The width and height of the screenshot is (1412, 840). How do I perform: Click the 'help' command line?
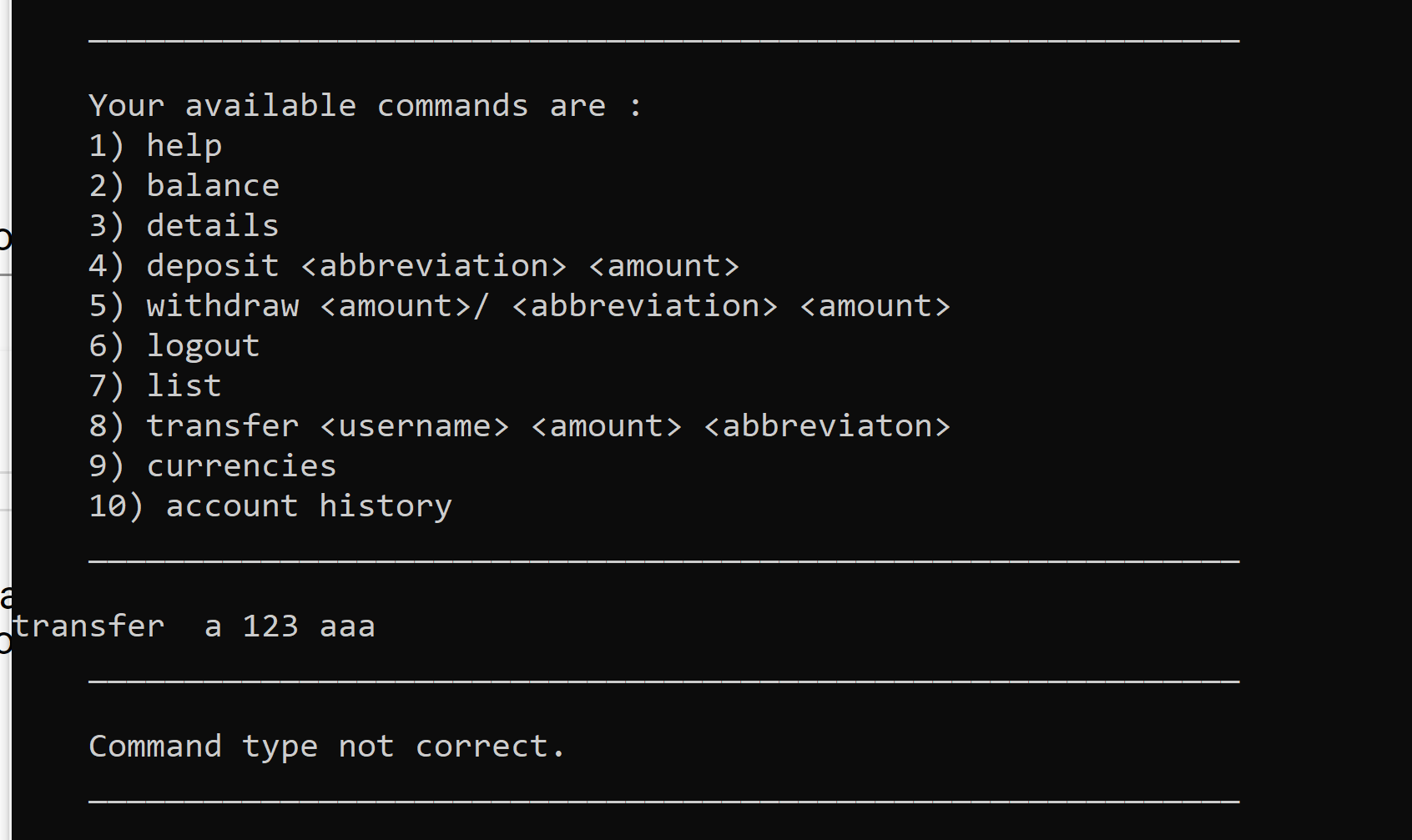[x=155, y=146]
